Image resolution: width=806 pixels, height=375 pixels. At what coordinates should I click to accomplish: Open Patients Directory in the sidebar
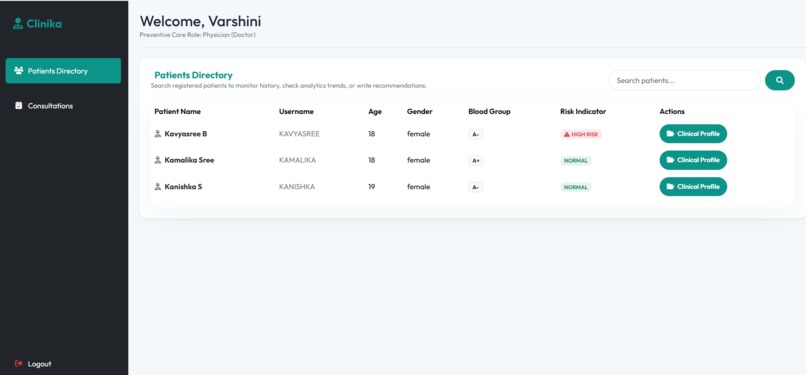[x=63, y=71]
